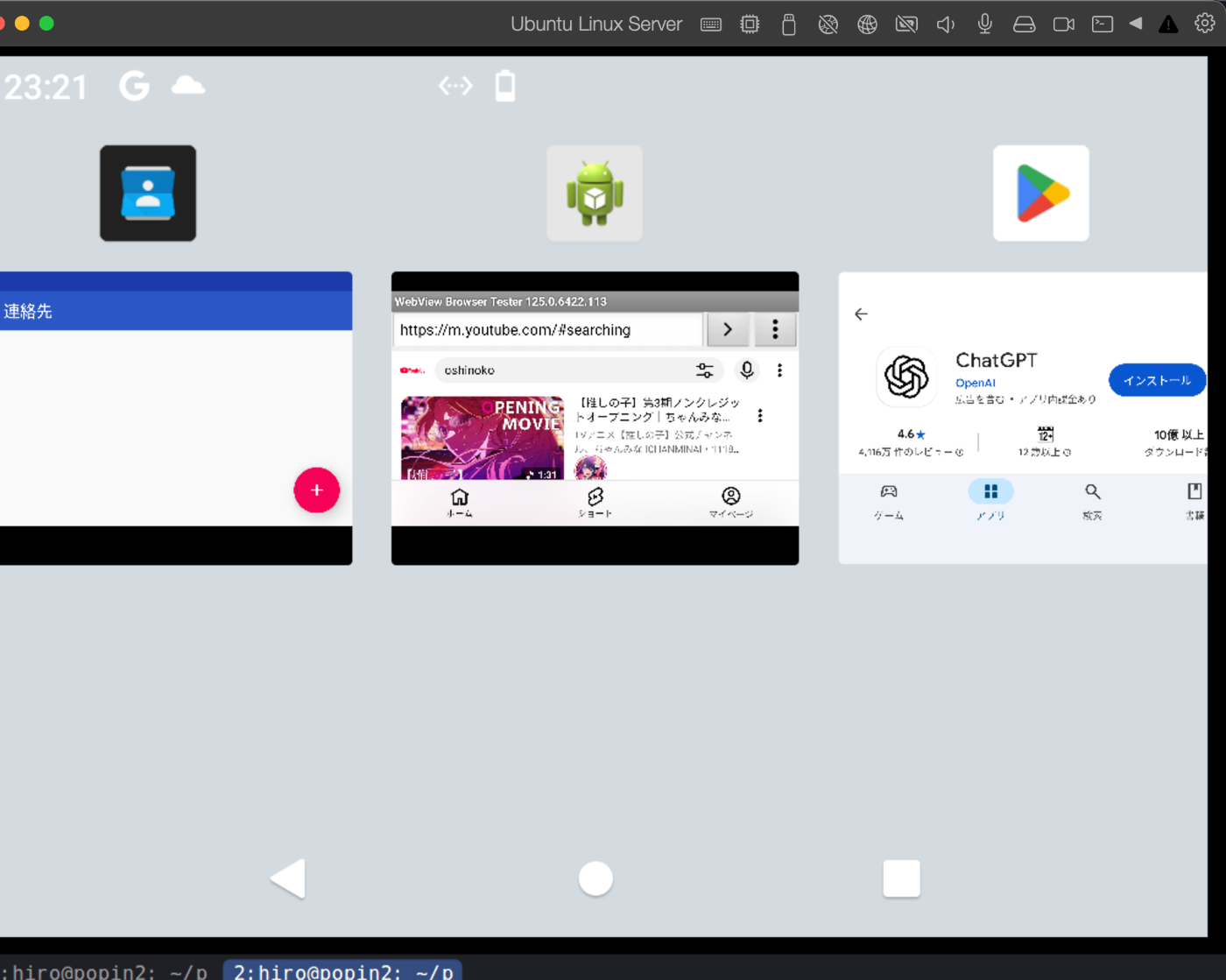Open the OpenAI developer link
The width and height of the screenshot is (1226, 980).
coord(976,383)
